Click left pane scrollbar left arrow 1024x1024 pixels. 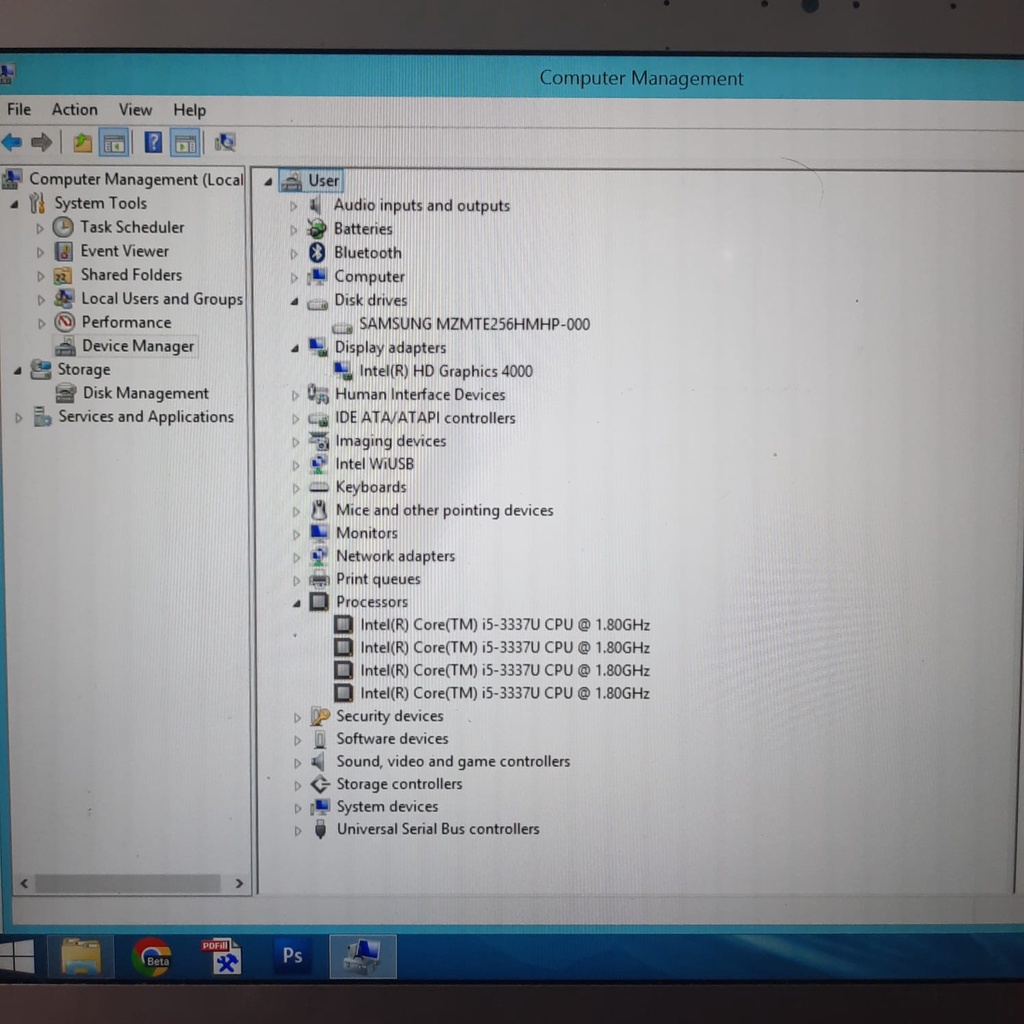tap(24, 884)
